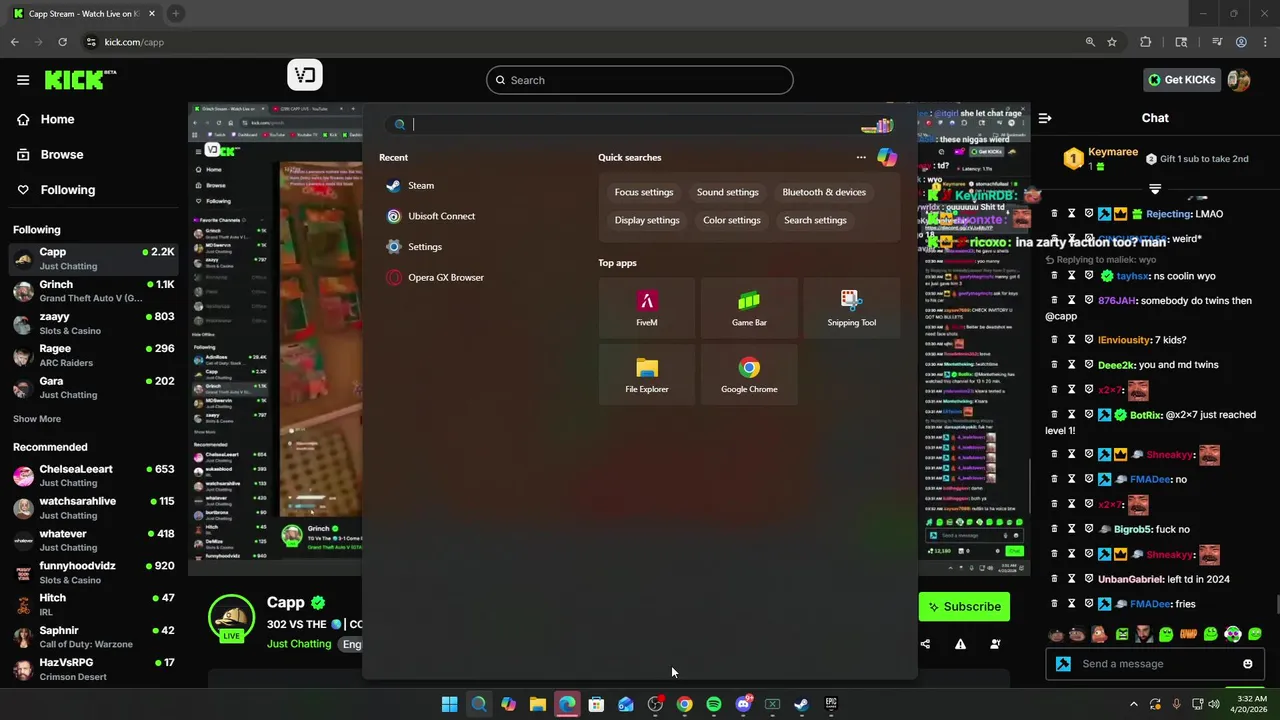The width and height of the screenshot is (1280, 720).
Task: Open Spotify from the taskbar
Action: [x=713, y=704]
